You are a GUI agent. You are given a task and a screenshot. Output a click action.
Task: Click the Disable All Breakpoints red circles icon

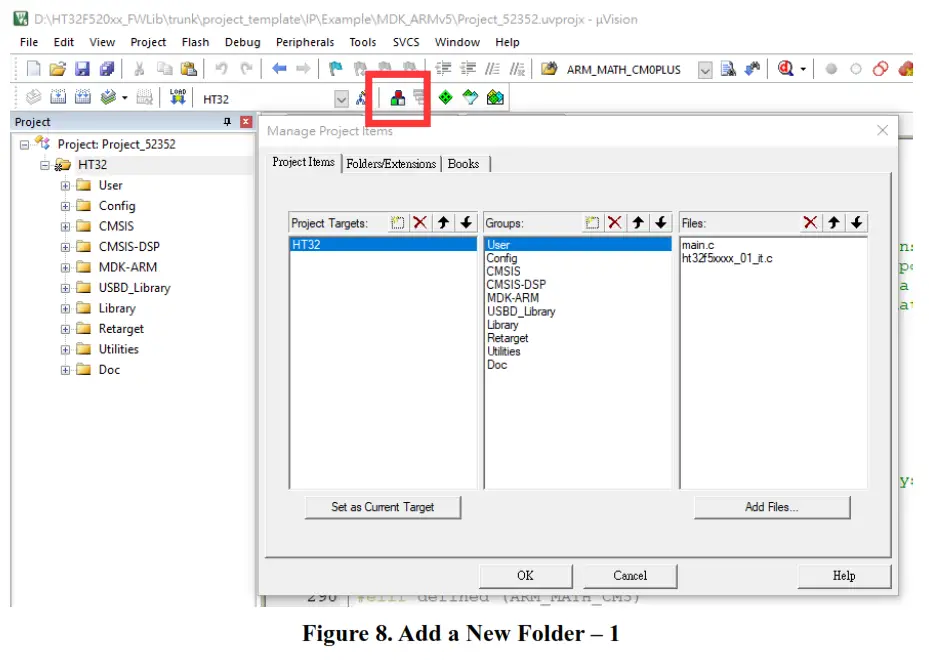coord(880,69)
